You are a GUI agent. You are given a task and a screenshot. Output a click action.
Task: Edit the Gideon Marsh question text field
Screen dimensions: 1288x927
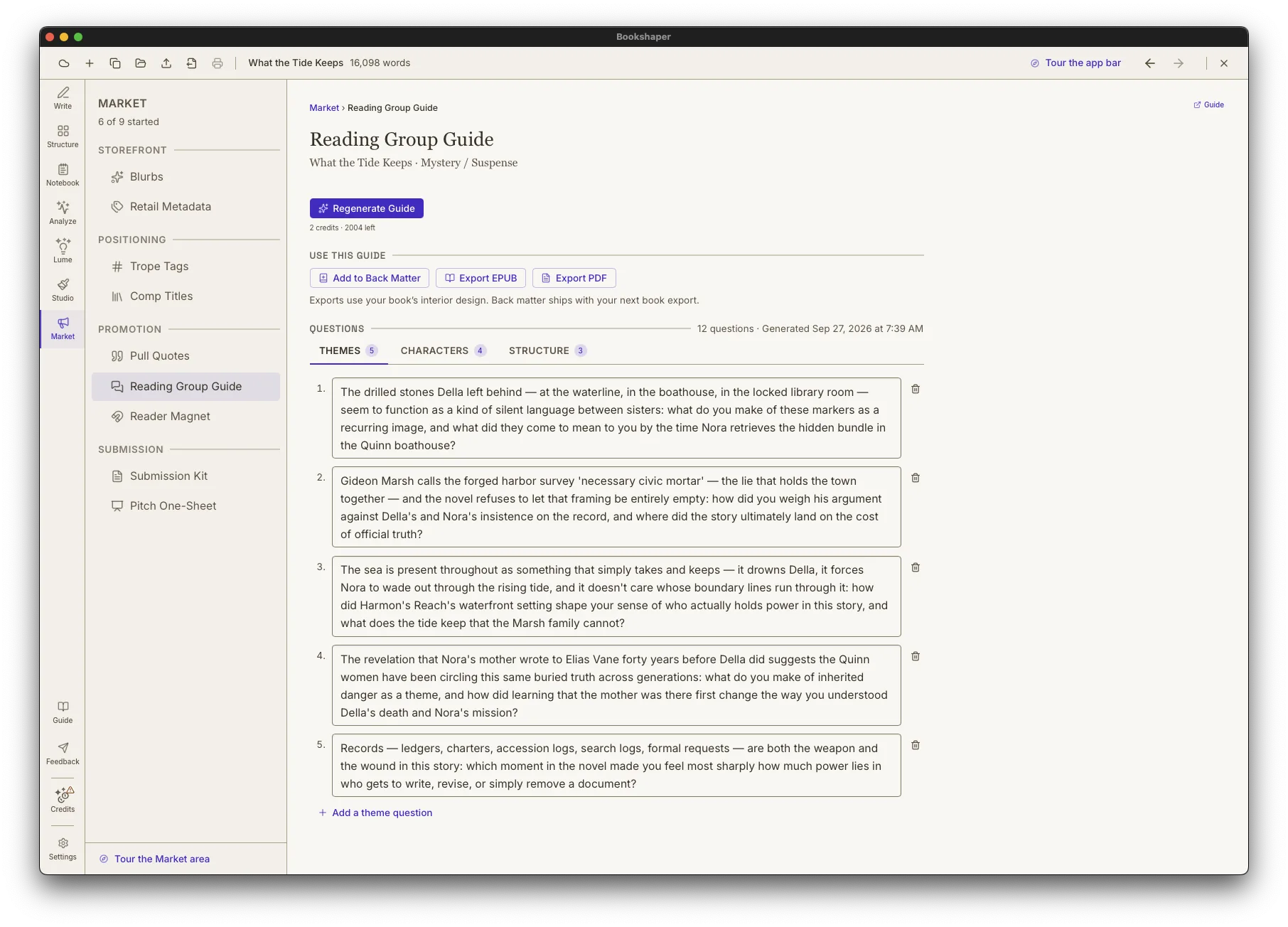click(616, 508)
